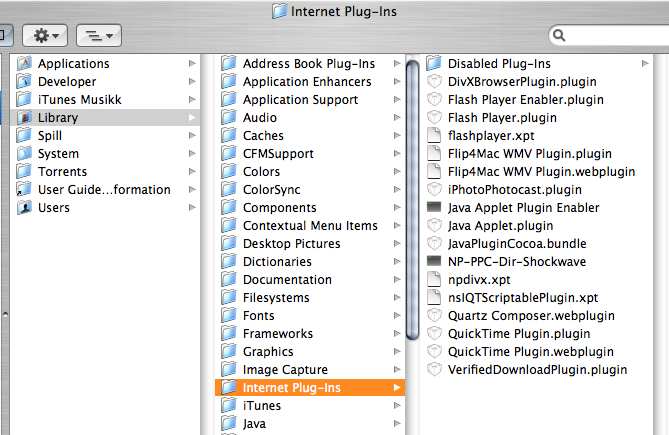Viewport: 669px width, 435px height.
Task: Expand the Developer folder arrow
Action: pyautogui.click(x=192, y=81)
